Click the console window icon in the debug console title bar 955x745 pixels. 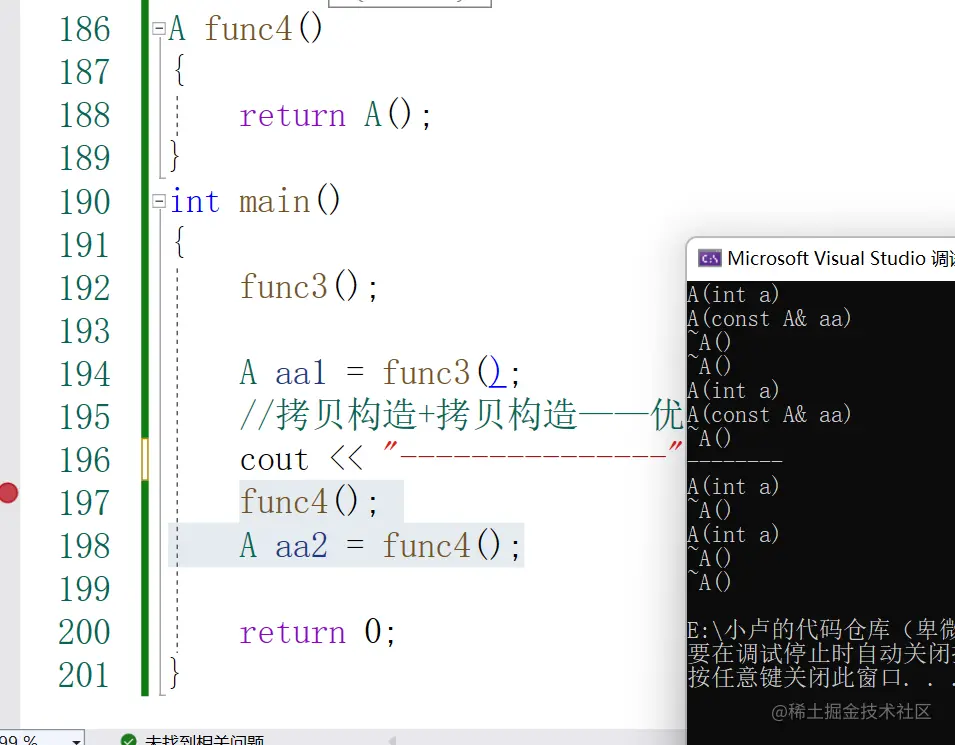pos(710,259)
